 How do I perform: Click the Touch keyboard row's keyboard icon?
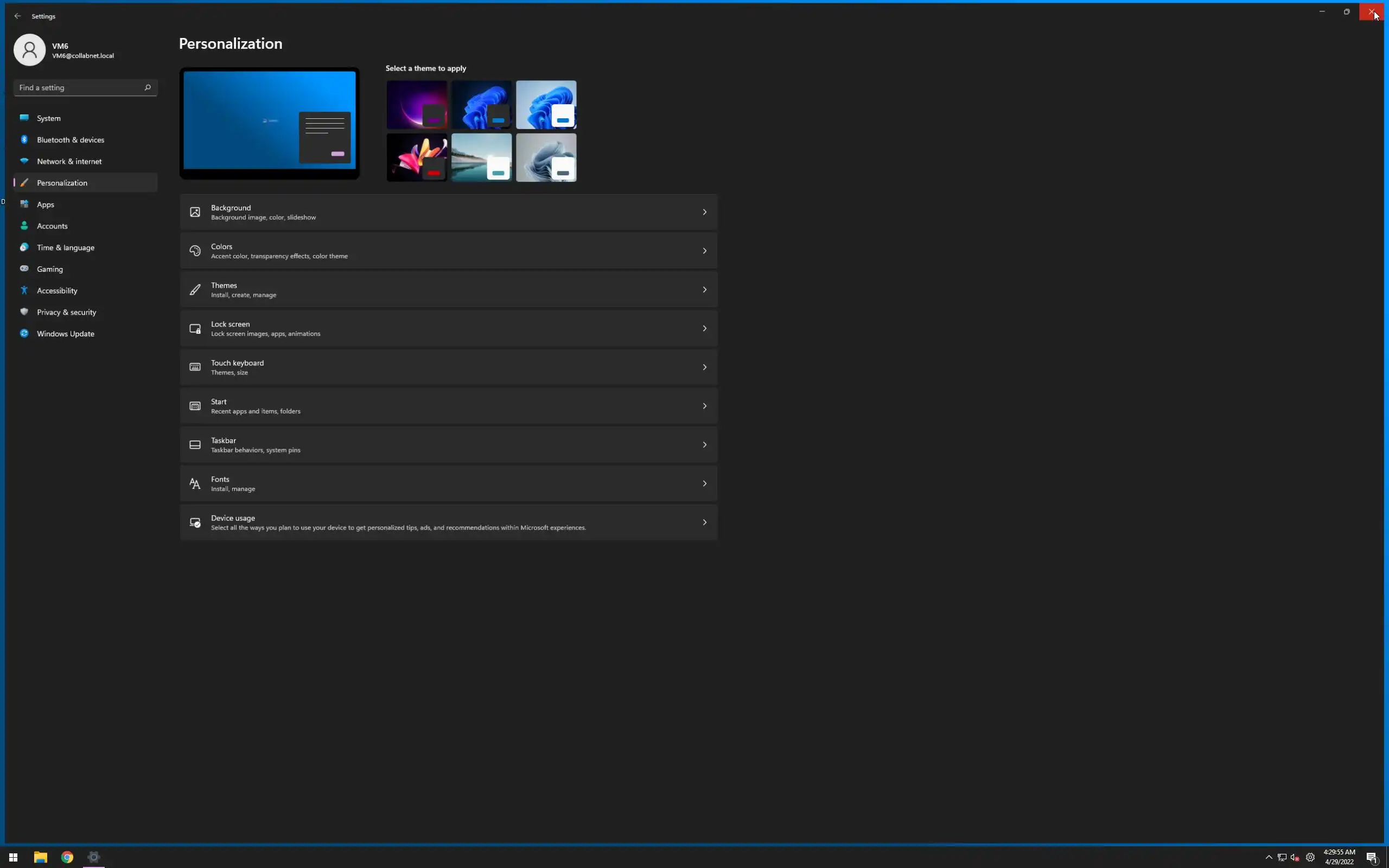coord(195,367)
